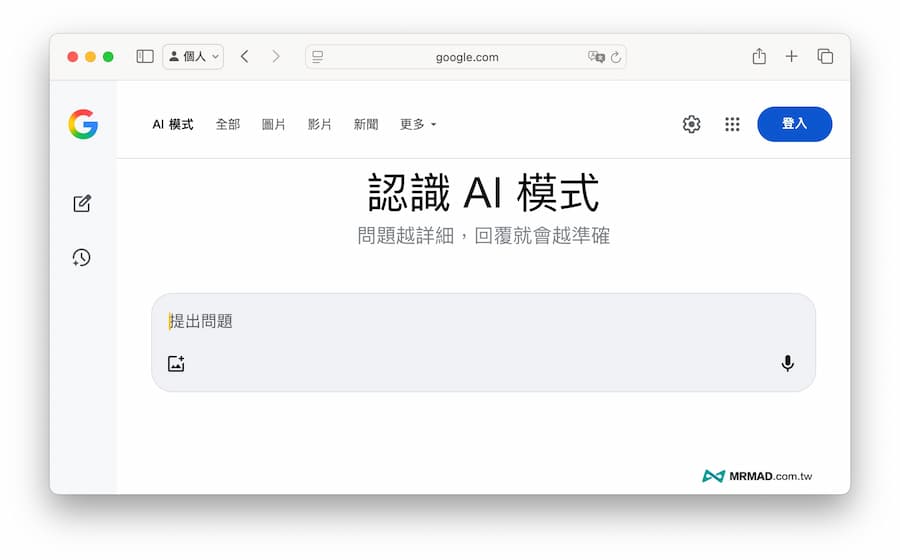This screenshot has width=900, height=560.
Task: Expand the 更多 dropdown menu
Action: click(418, 124)
